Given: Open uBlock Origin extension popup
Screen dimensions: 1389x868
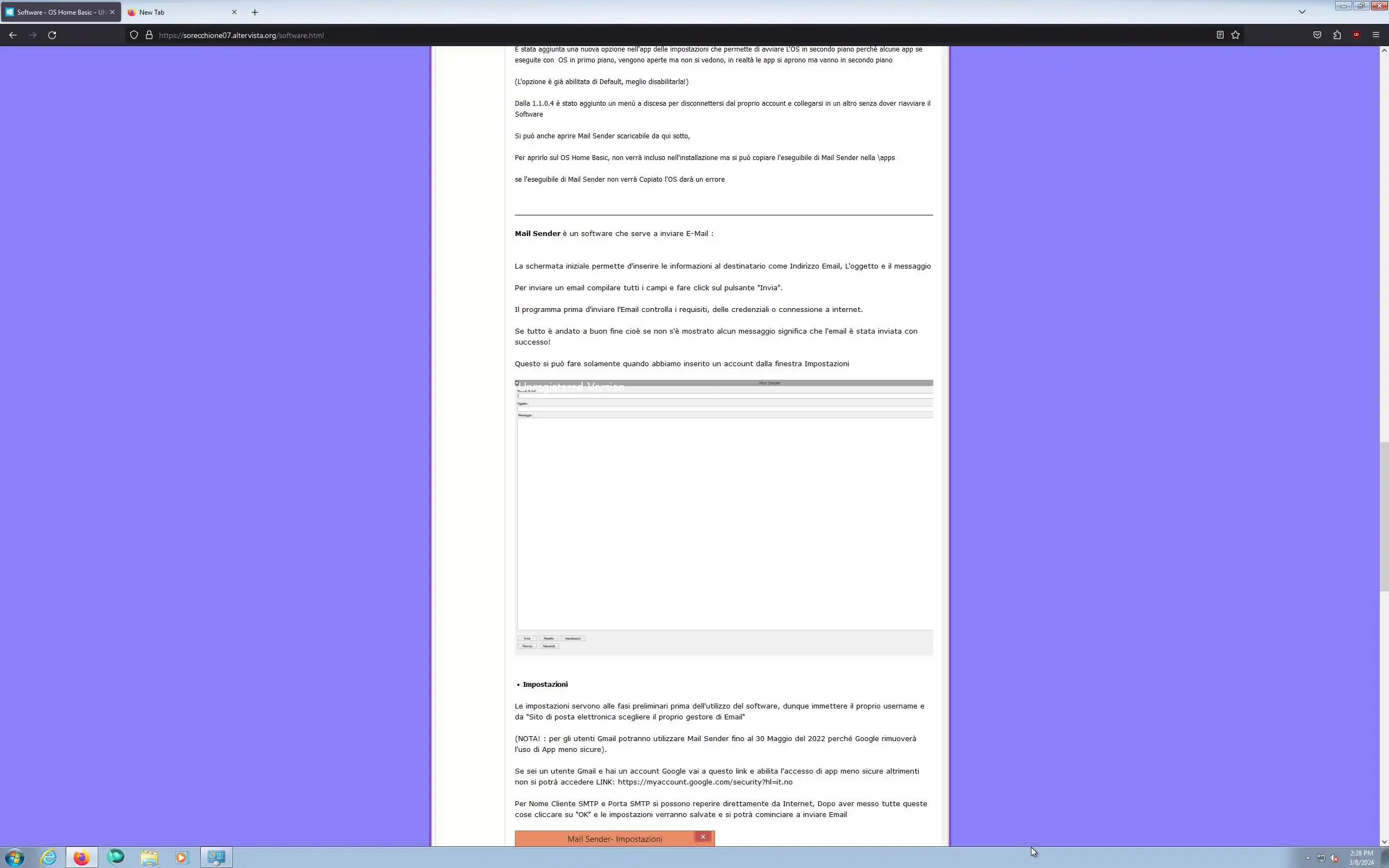Looking at the screenshot, I should tap(1356, 35).
